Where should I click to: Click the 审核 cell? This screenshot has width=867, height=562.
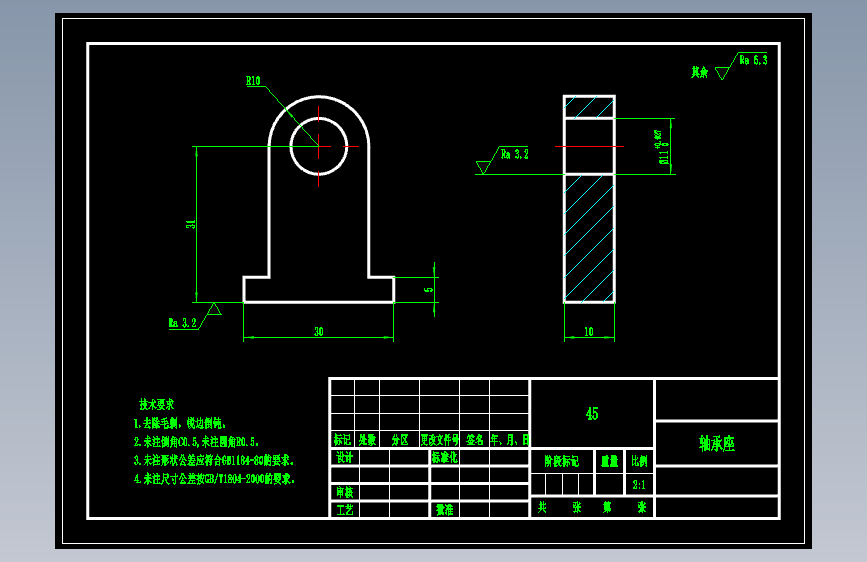pos(344,492)
